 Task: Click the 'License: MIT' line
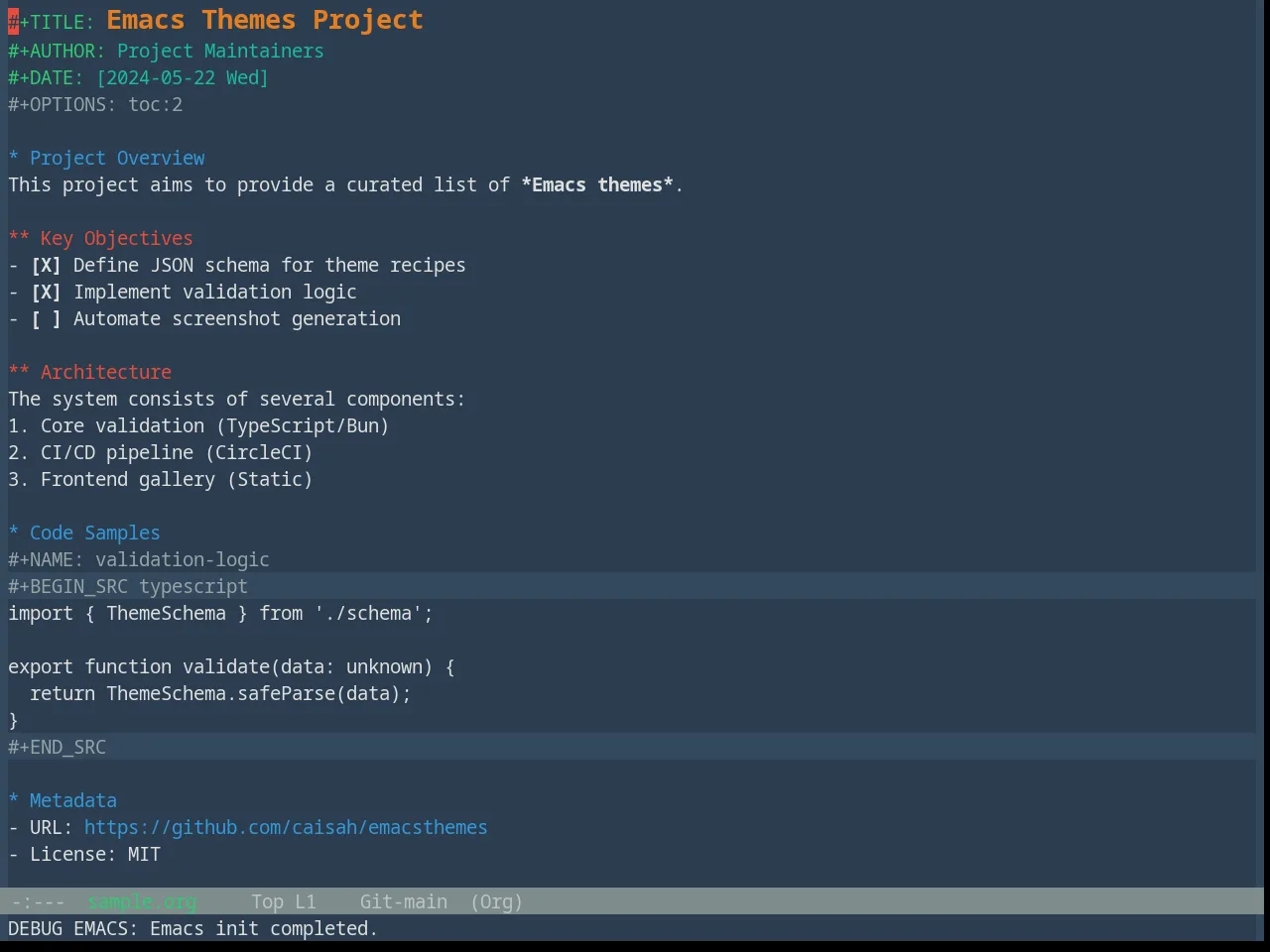tap(84, 855)
